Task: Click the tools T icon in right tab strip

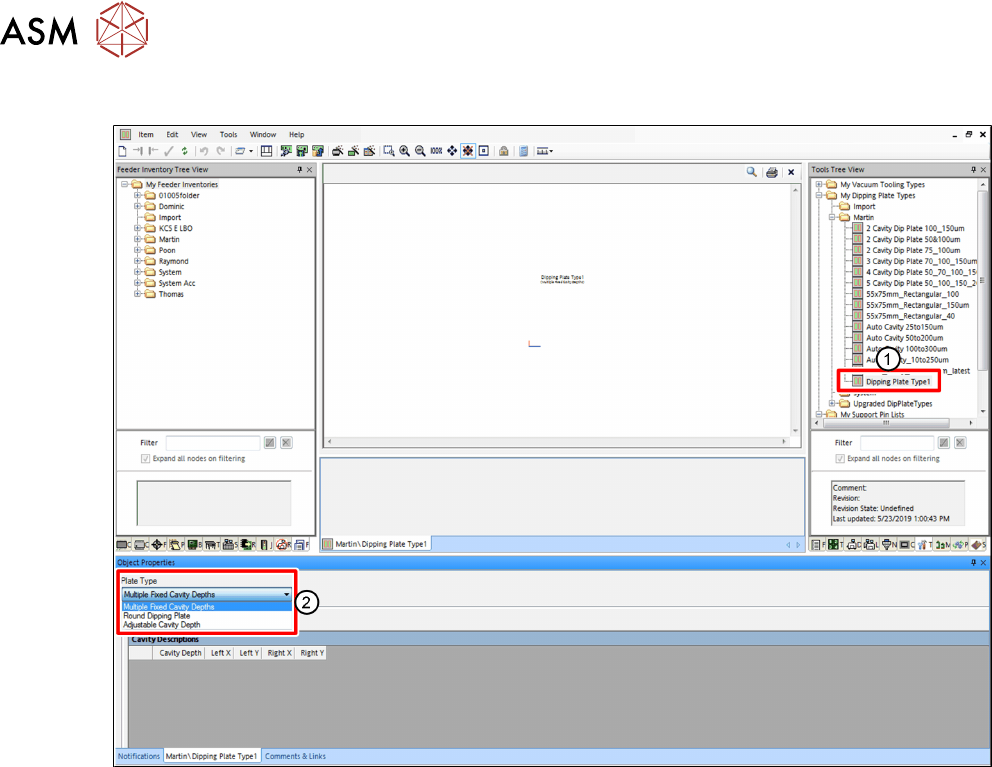Action: [x=922, y=544]
